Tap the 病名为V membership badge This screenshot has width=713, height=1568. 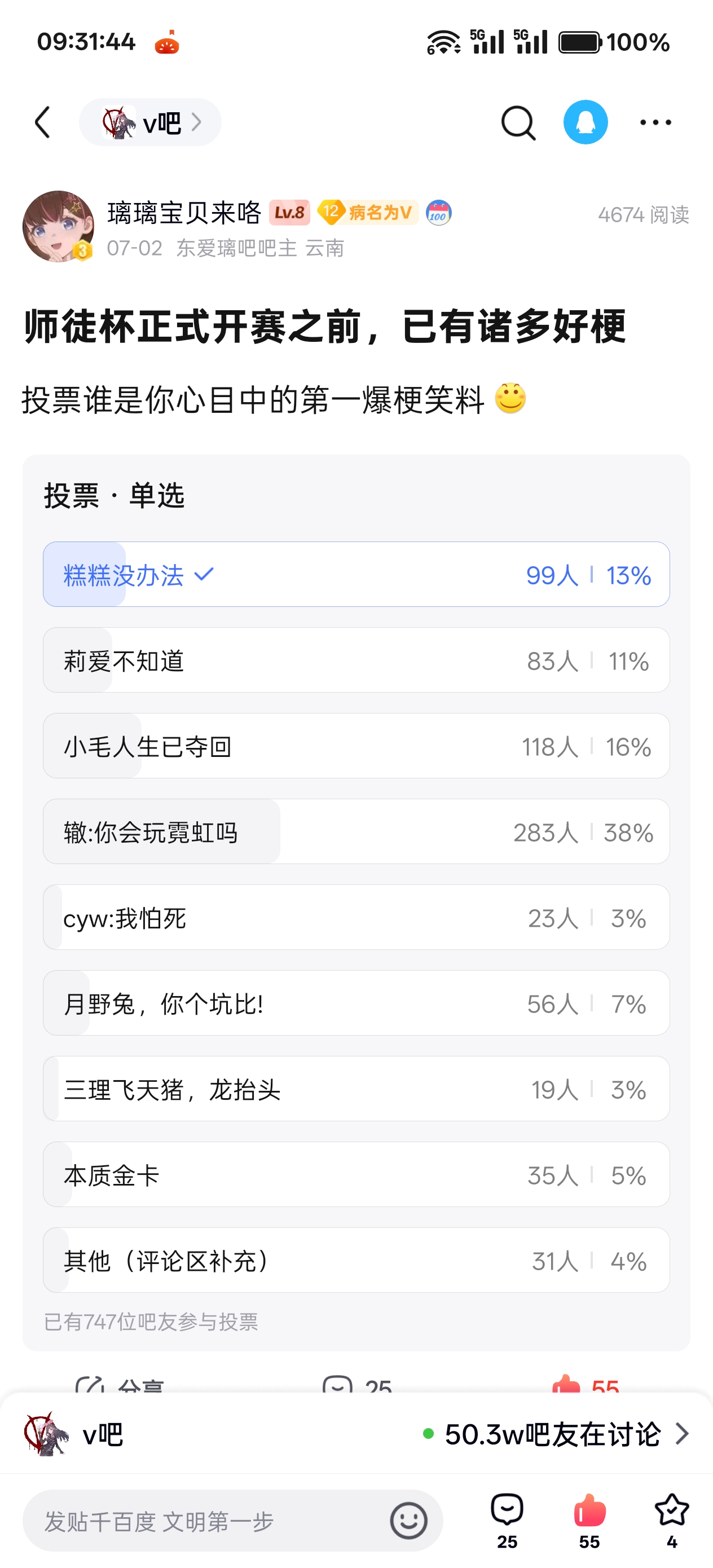tap(368, 213)
